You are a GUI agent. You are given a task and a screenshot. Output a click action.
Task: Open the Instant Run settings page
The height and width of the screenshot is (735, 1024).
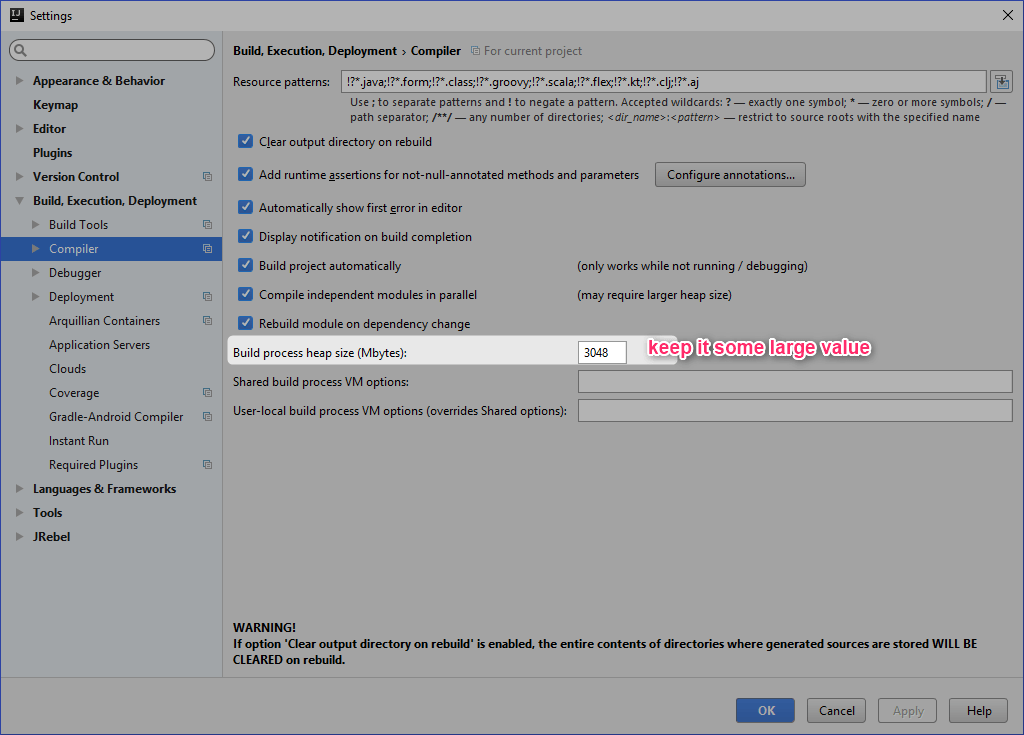78,440
